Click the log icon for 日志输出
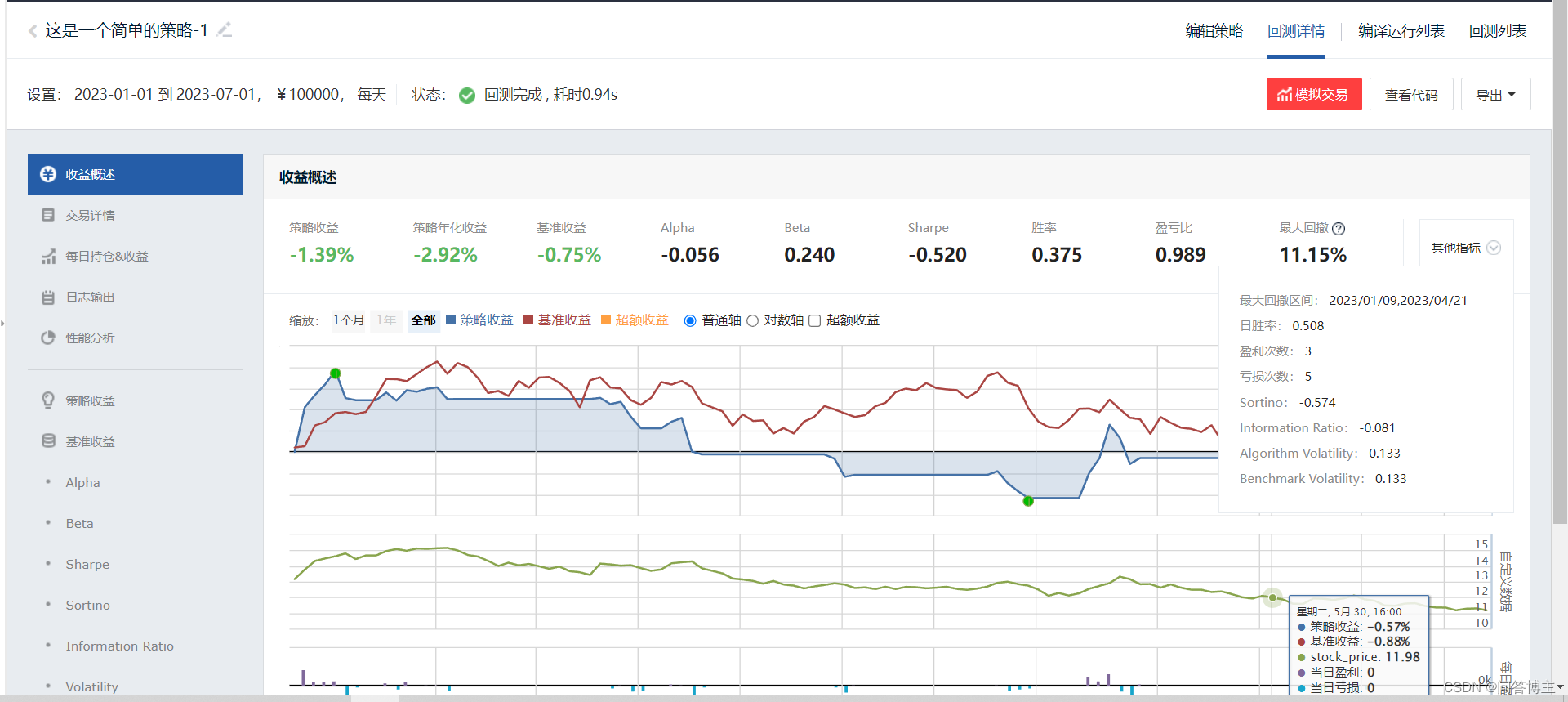 click(48, 297)
